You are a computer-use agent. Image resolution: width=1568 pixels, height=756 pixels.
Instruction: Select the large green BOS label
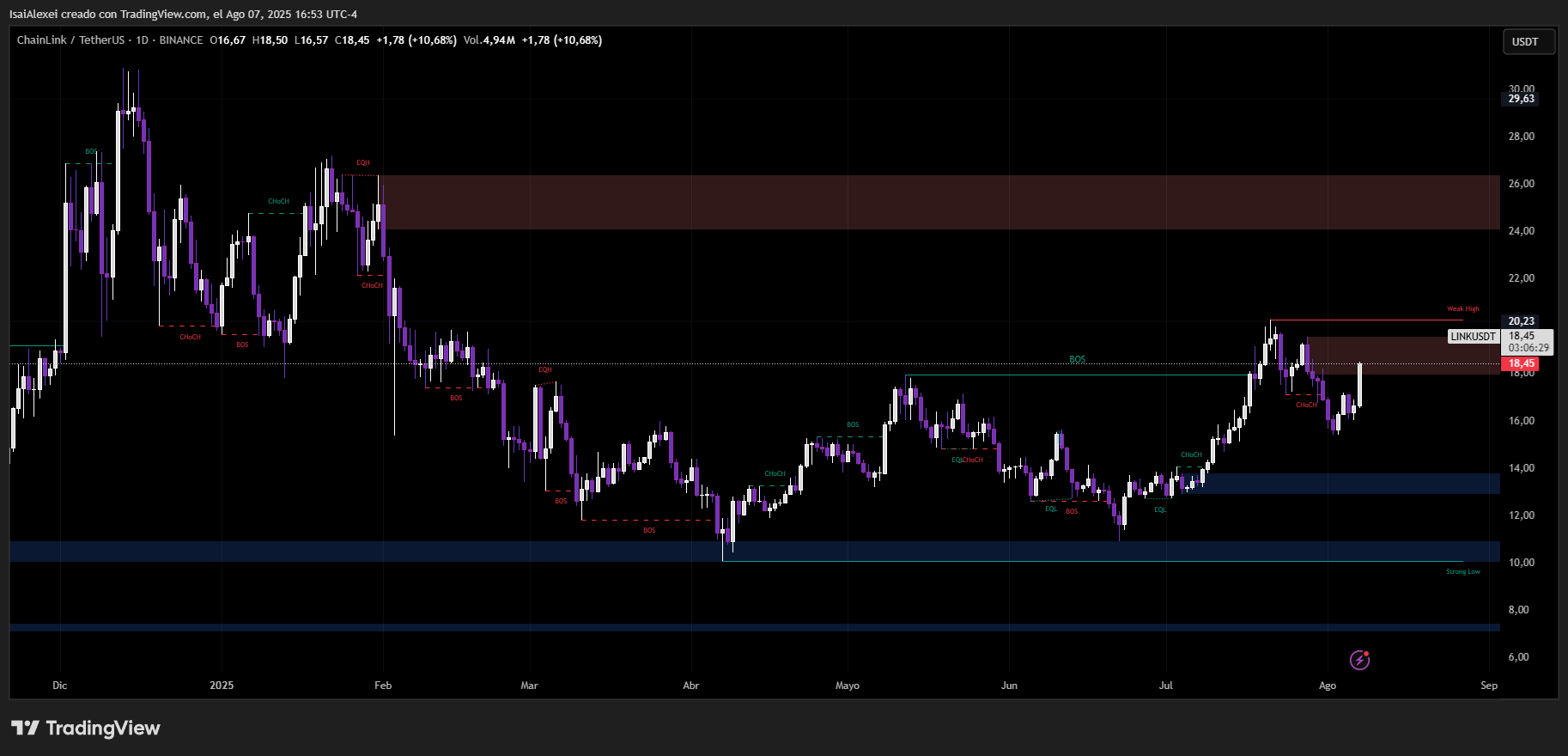1077,359
